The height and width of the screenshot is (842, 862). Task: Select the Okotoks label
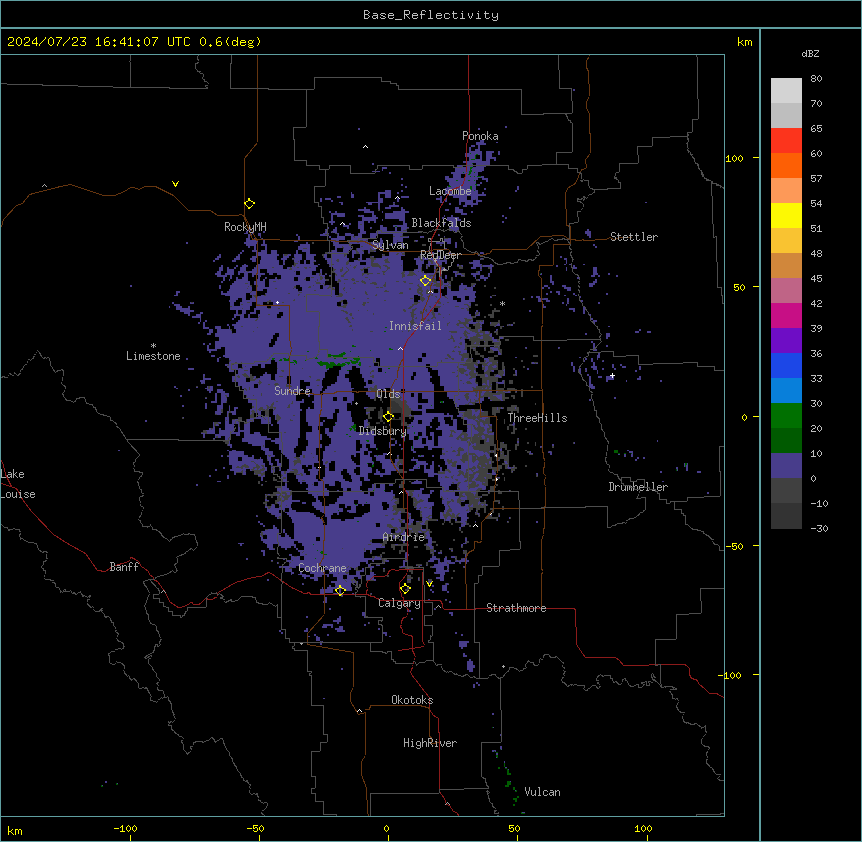pyautogui.click(x=412, y=700)
